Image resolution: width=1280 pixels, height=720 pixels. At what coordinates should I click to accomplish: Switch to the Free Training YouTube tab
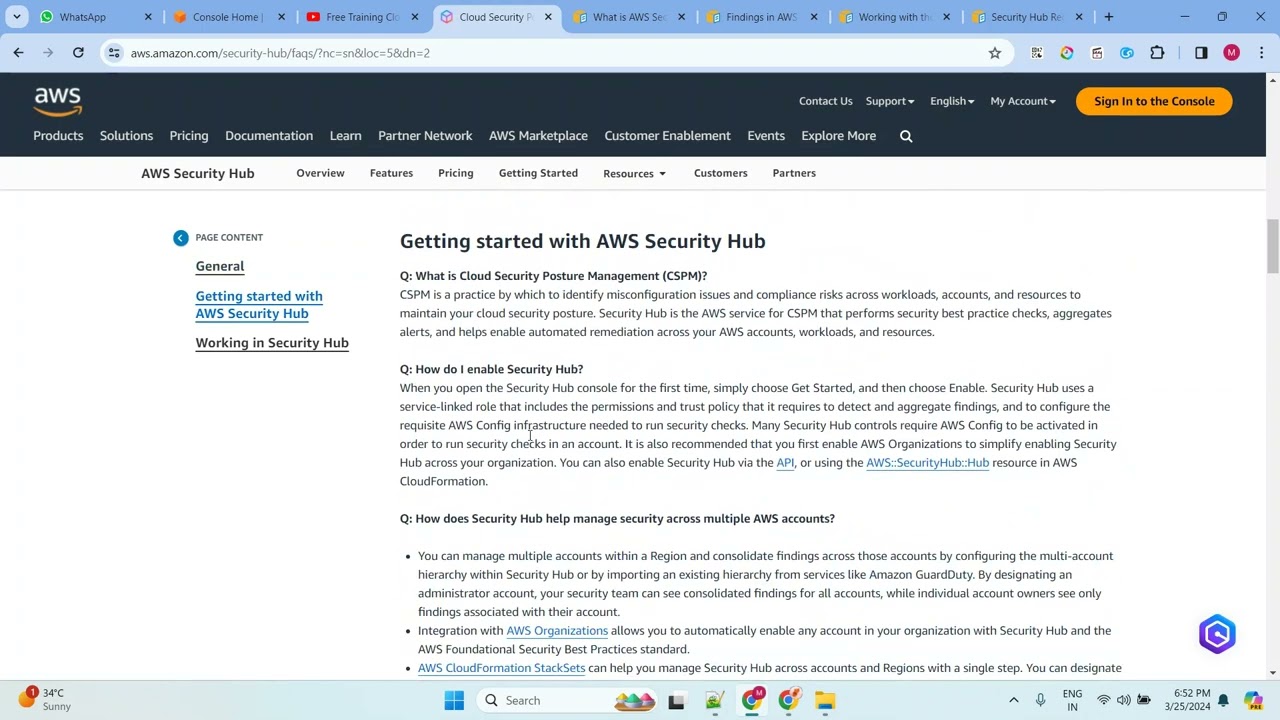(x=362, y=17)
